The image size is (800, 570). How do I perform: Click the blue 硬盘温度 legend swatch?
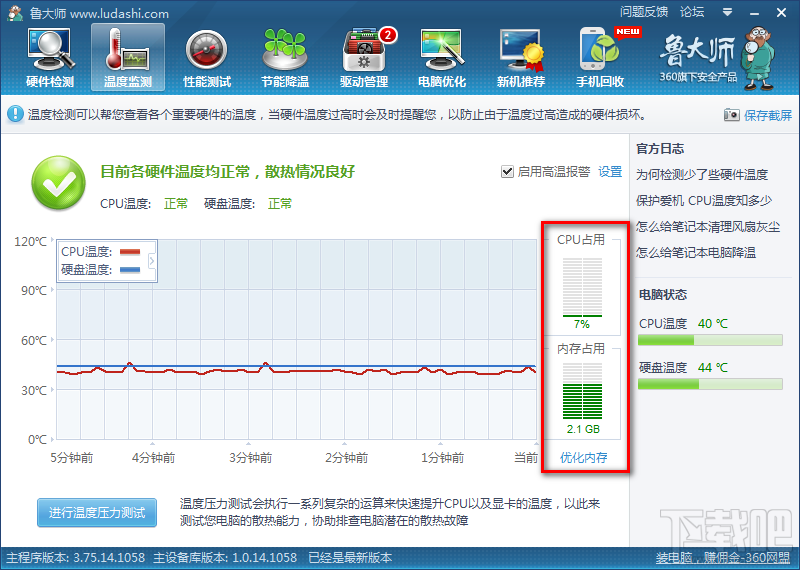pos(130,270)
